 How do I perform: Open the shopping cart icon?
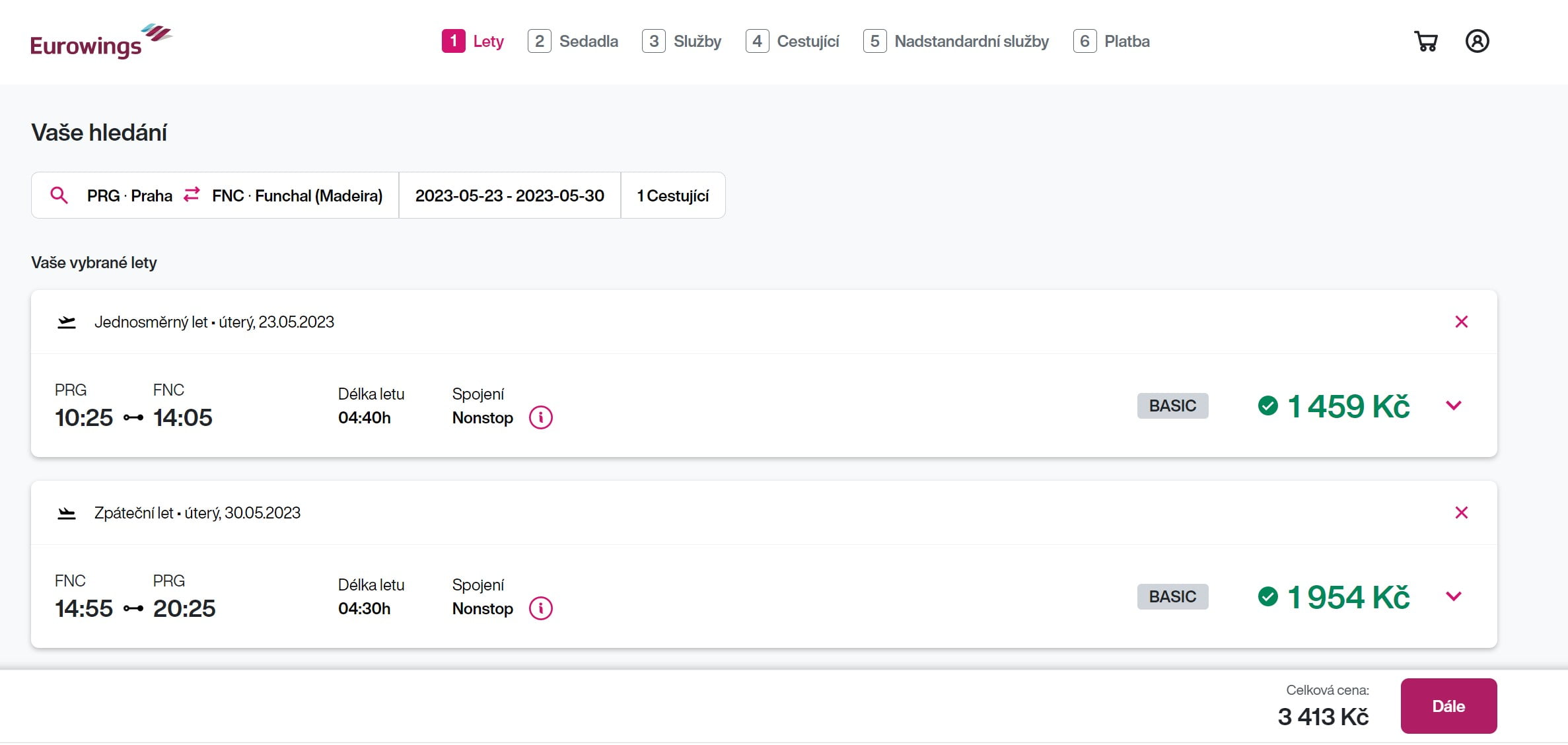1426,42
